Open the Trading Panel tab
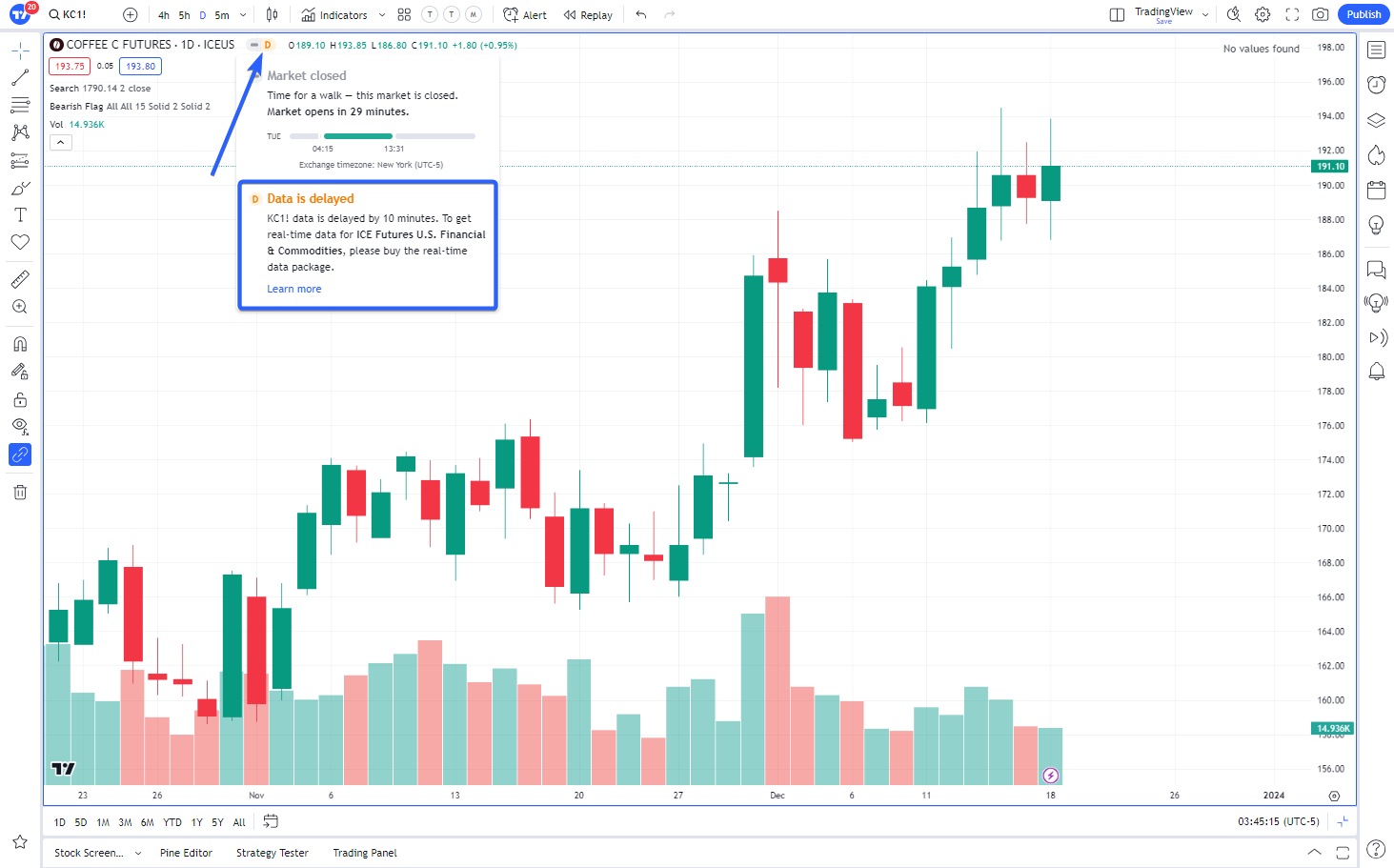 (x=365, y=853)
